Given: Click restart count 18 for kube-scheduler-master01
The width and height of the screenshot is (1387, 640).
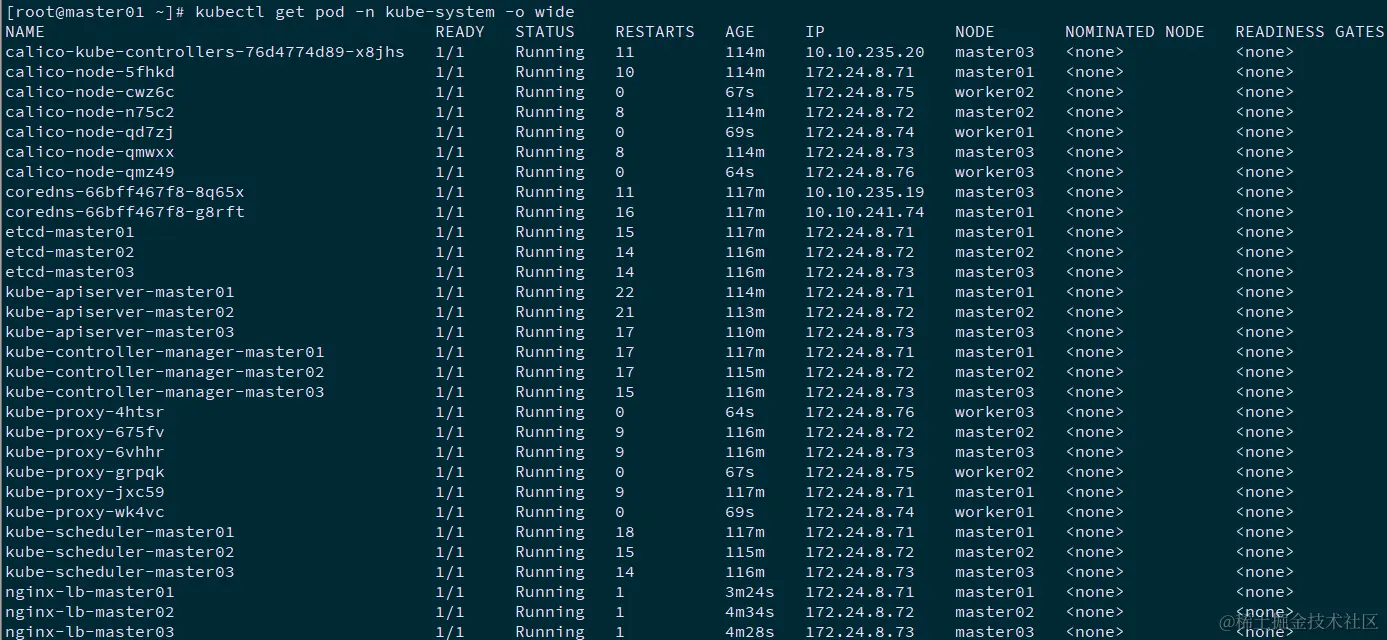Looking at the screenshot, I should point(625,532).
